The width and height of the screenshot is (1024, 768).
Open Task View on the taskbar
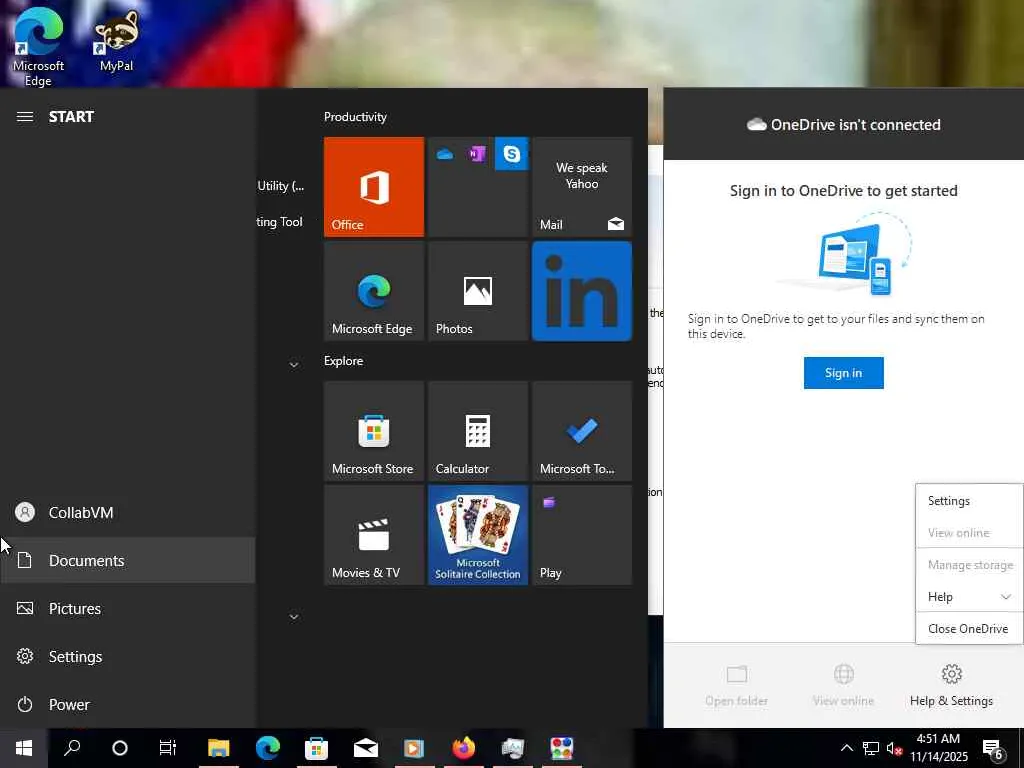click(x=168, y=748)
